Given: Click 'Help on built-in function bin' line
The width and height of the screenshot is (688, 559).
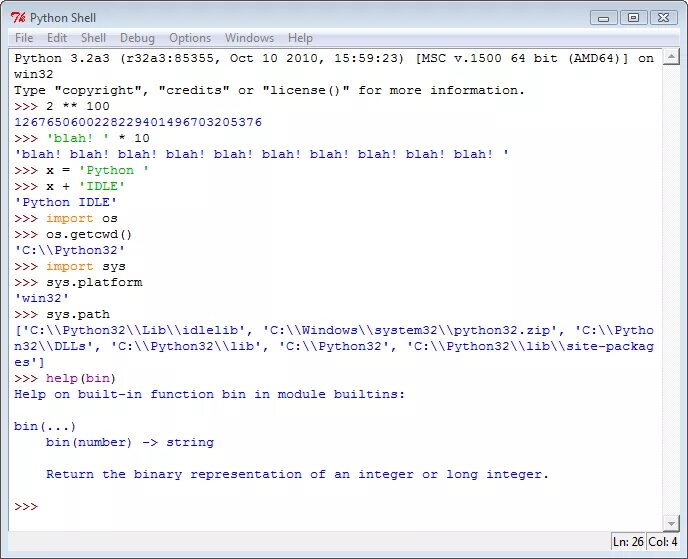Looking at the screenshot, I should (209, 394).
